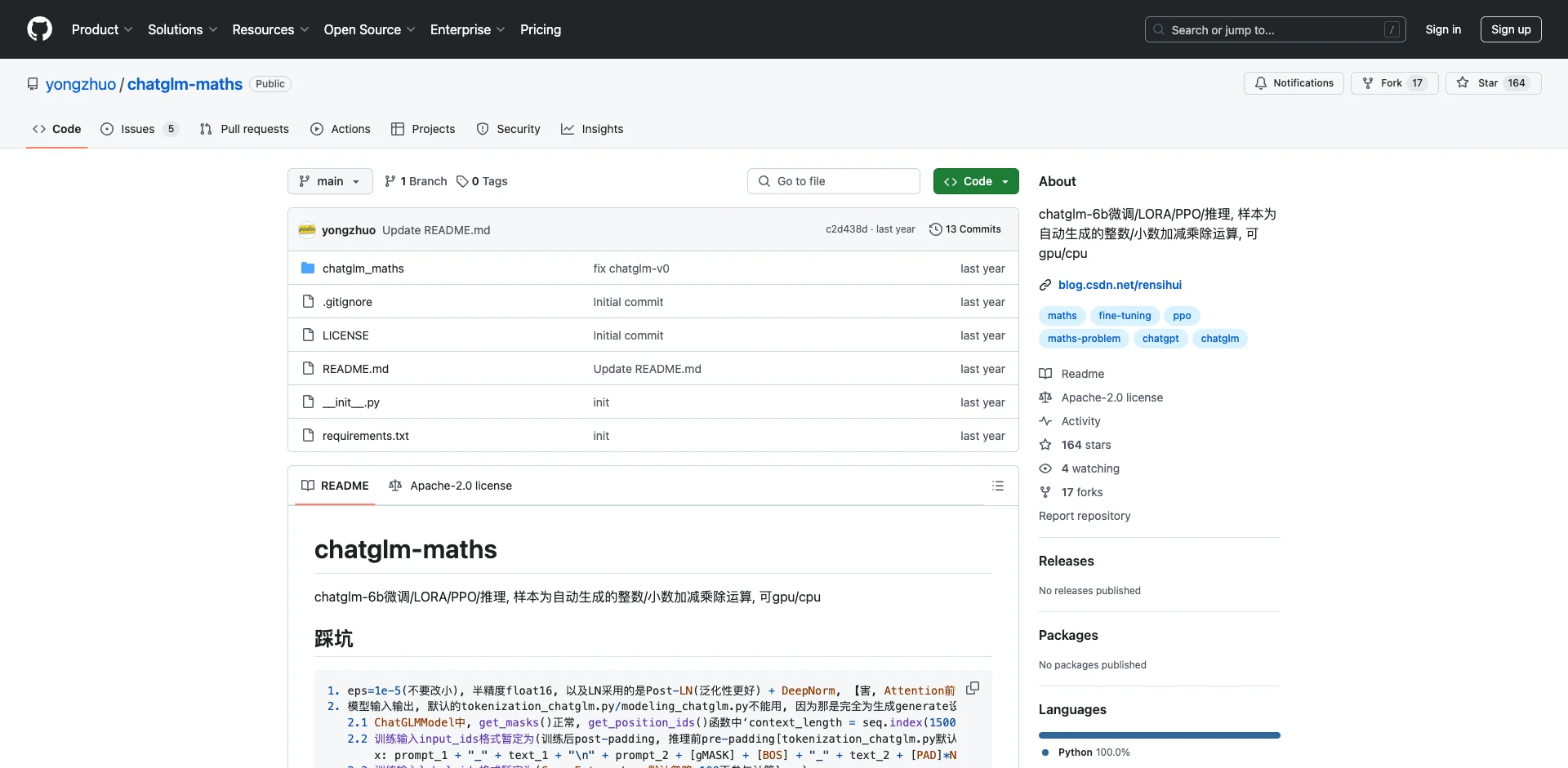Click Report repository
This screenshot has height=768, width=1568.
click(x=1085, y=516)
